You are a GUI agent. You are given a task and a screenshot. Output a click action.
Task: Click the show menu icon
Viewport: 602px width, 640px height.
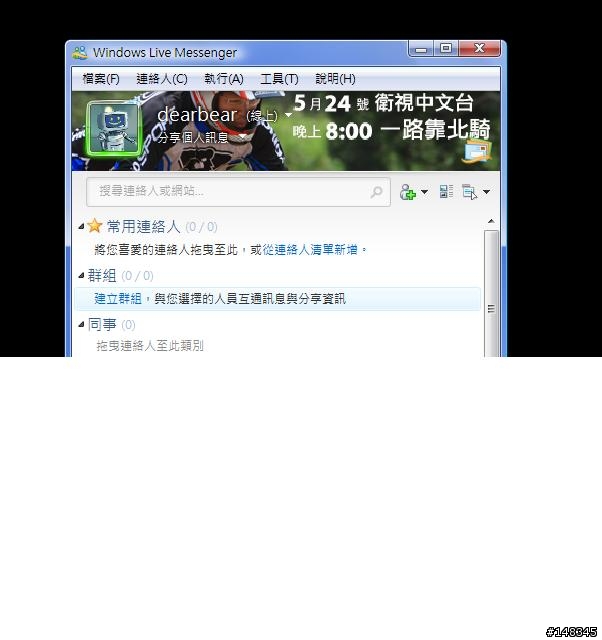(x=469, y=192)
